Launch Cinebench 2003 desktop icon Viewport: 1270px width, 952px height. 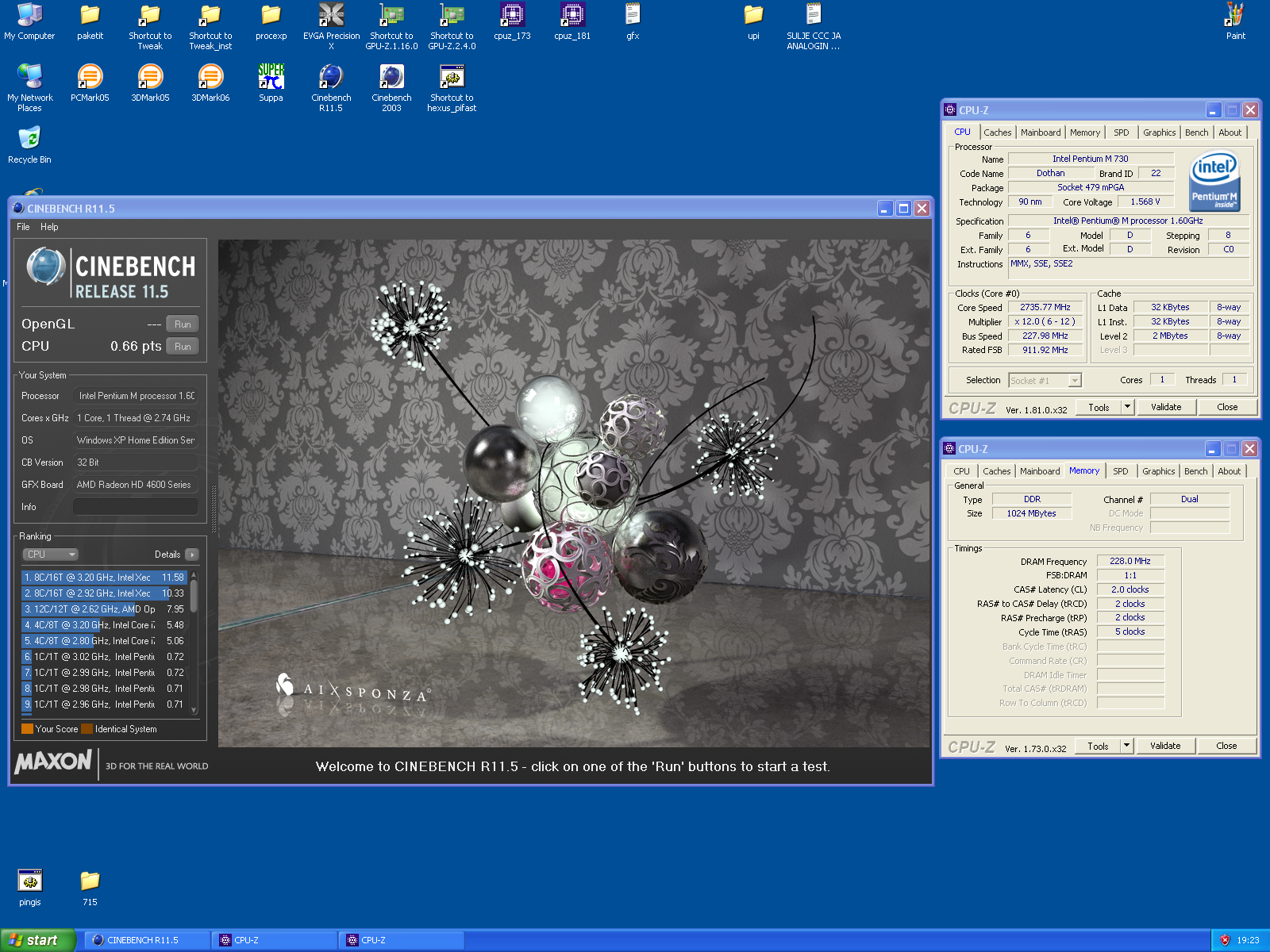391,87
